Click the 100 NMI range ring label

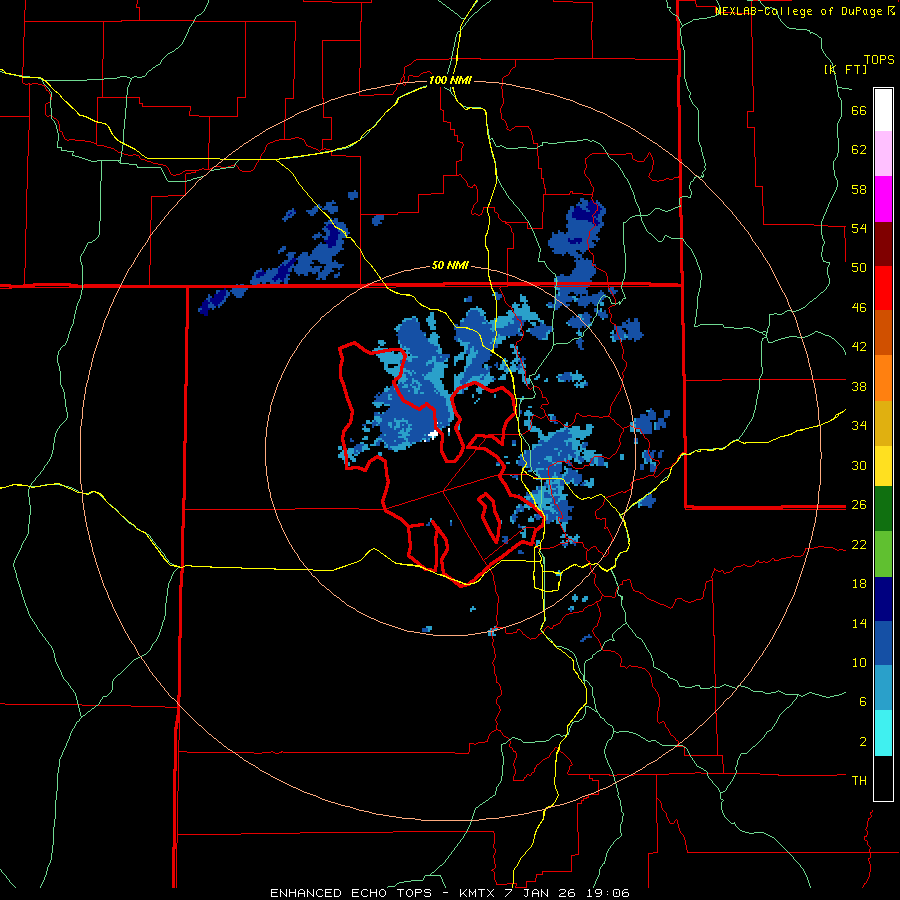(x=450, y=80)
